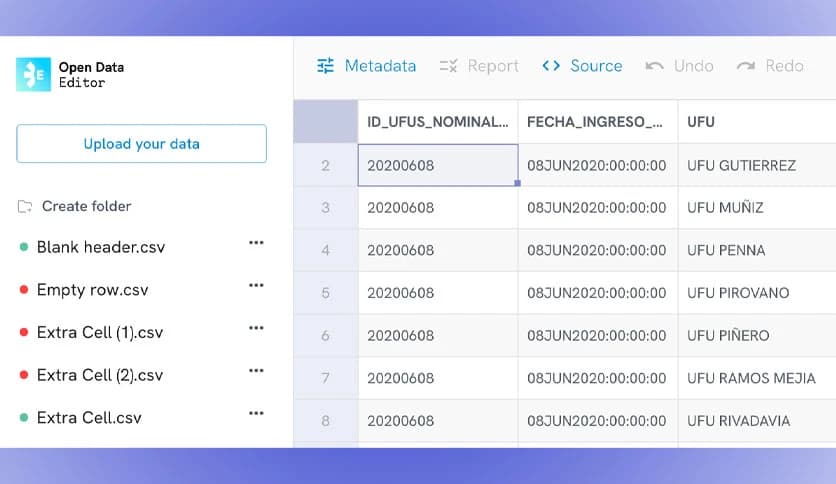This screenshot has height=484, width=836.
Task: Select the 20200608 cell in row 2
Action: coord(438,165)
